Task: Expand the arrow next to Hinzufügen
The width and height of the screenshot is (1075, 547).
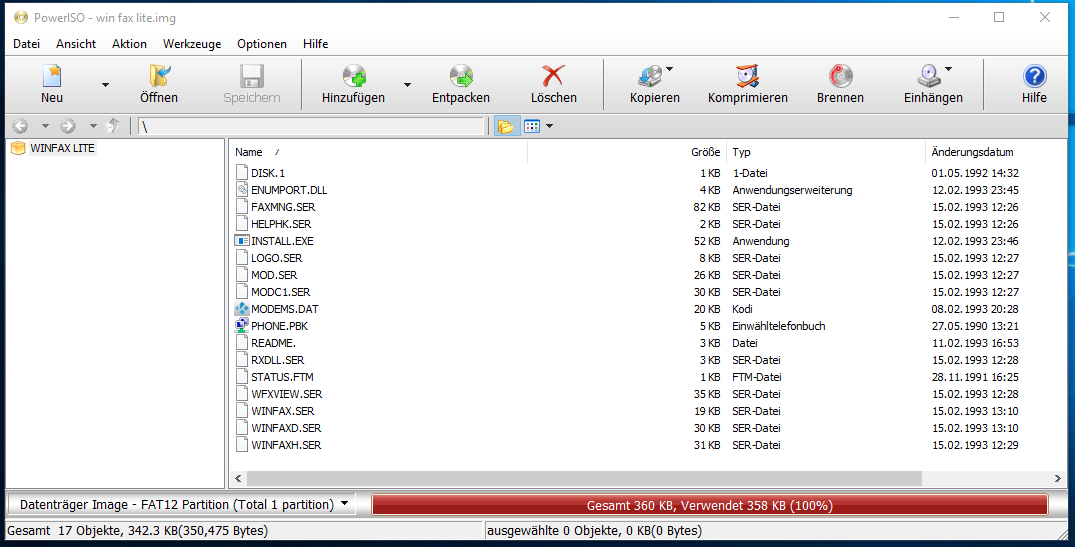Action: click(407, 85)
